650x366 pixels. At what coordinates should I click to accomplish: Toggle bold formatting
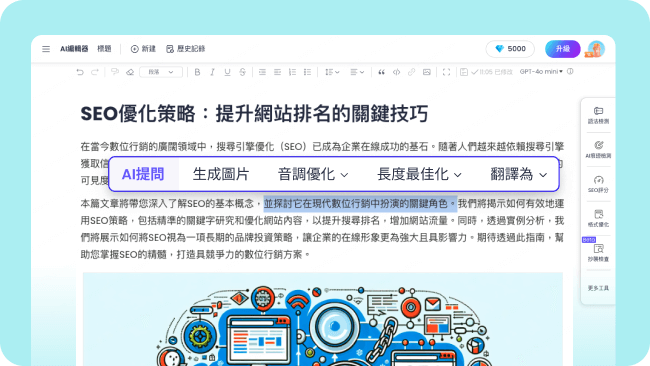pos(197,72)
